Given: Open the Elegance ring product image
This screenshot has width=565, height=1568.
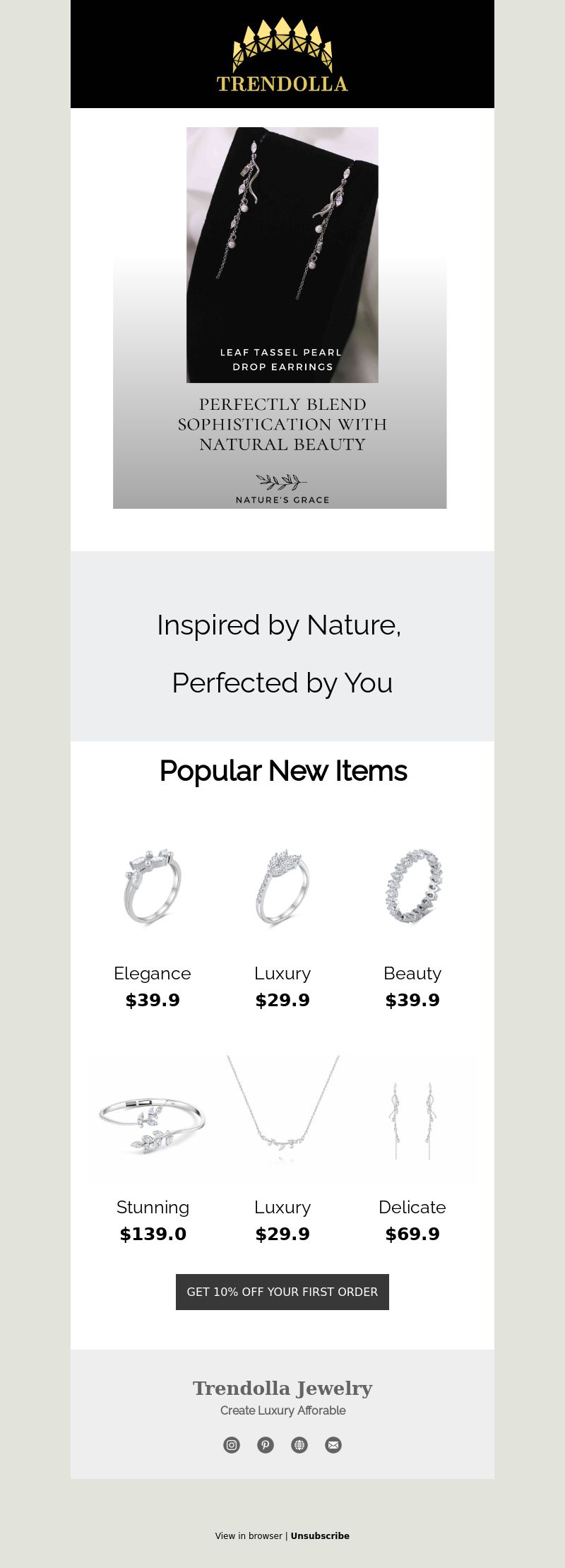Looking at the screenshot, I should click(x=153, y=887).
